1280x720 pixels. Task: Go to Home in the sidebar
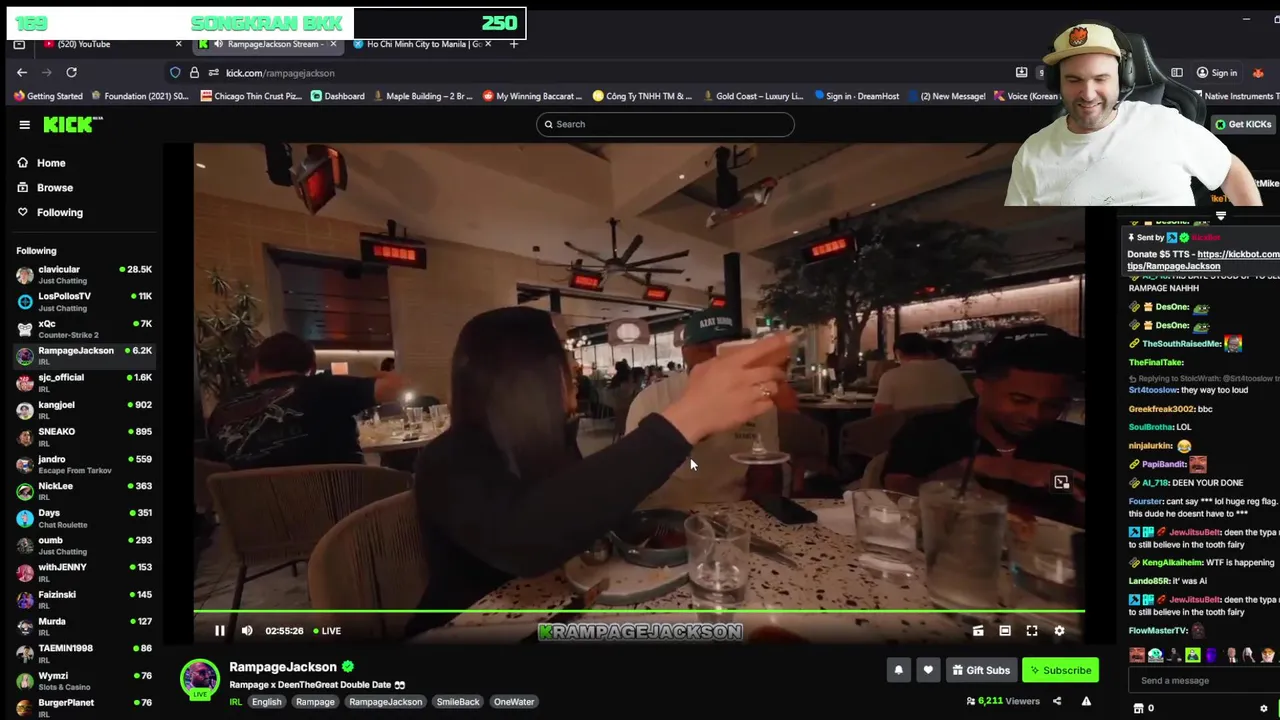pos(41,163)
